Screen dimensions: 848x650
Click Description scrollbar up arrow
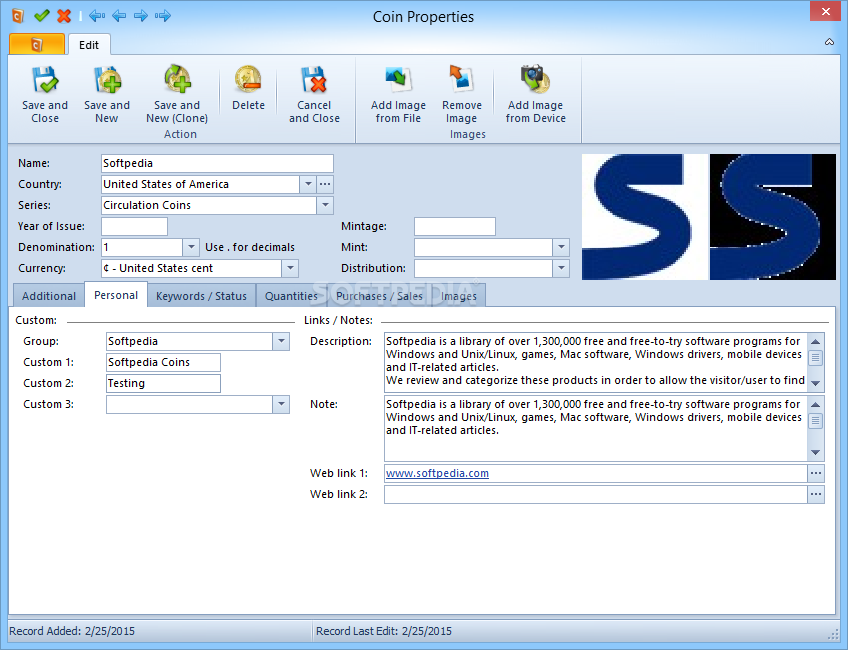(816, 341)
